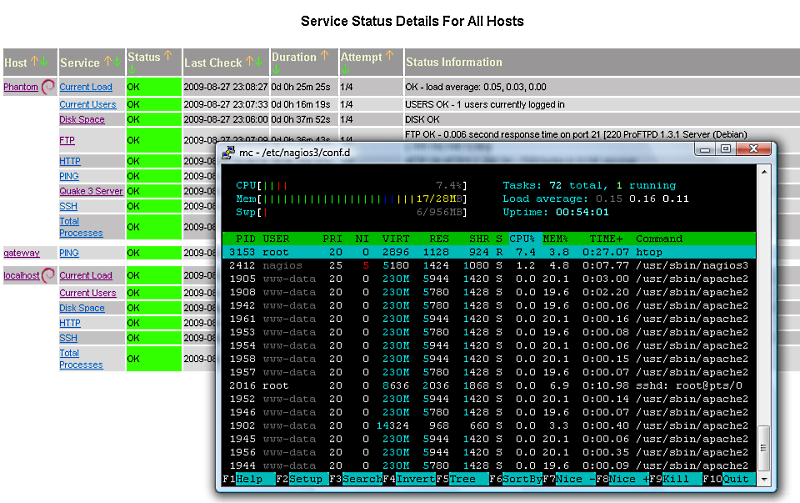This screenshot has width=800, height=503.
Task: Open the Phantom host link
Action: pos(21,87)
